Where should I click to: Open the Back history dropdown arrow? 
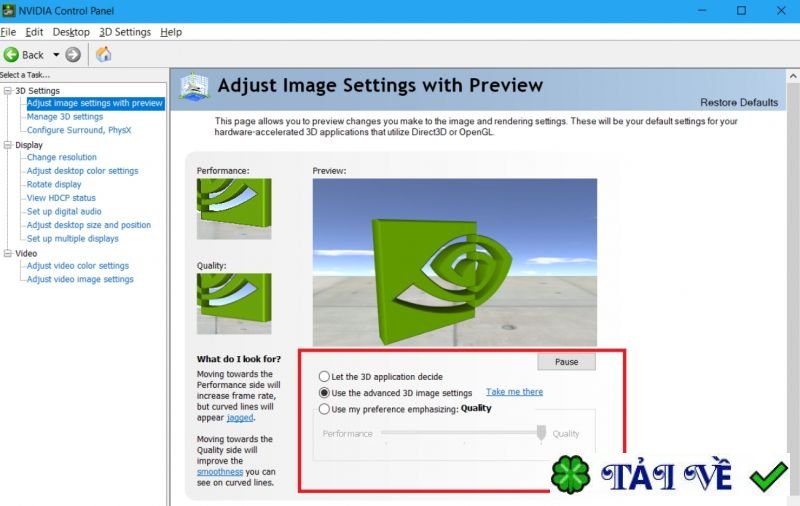[56, 55]
